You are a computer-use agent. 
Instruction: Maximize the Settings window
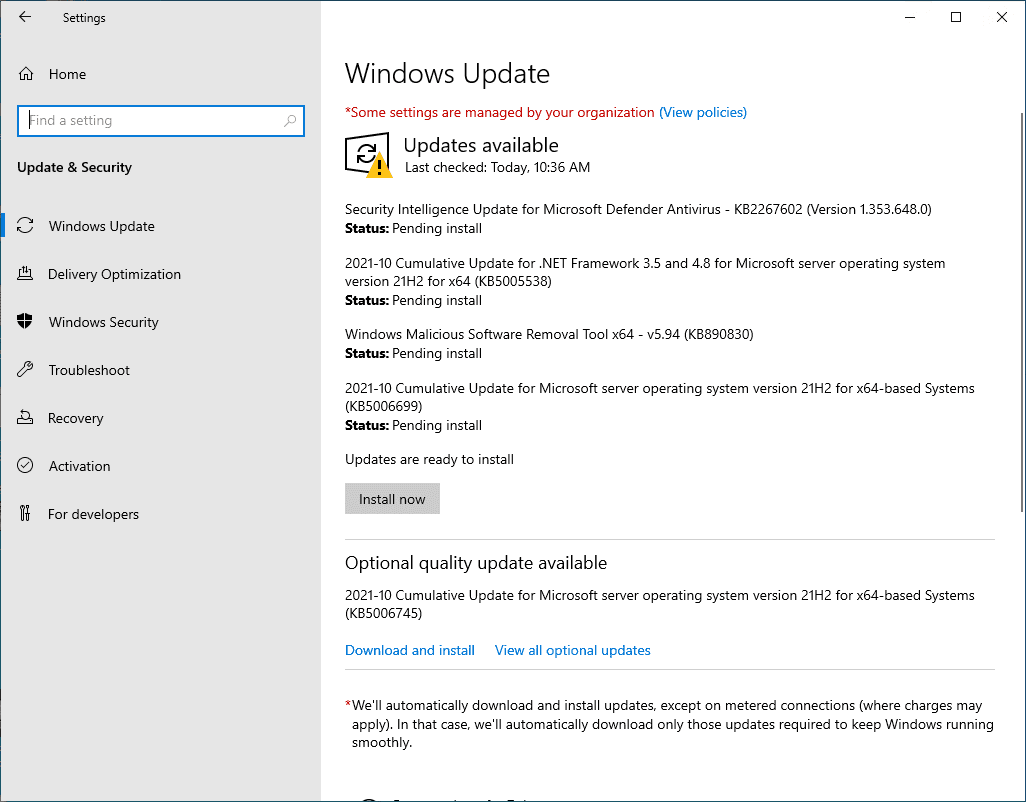(956, 17)
